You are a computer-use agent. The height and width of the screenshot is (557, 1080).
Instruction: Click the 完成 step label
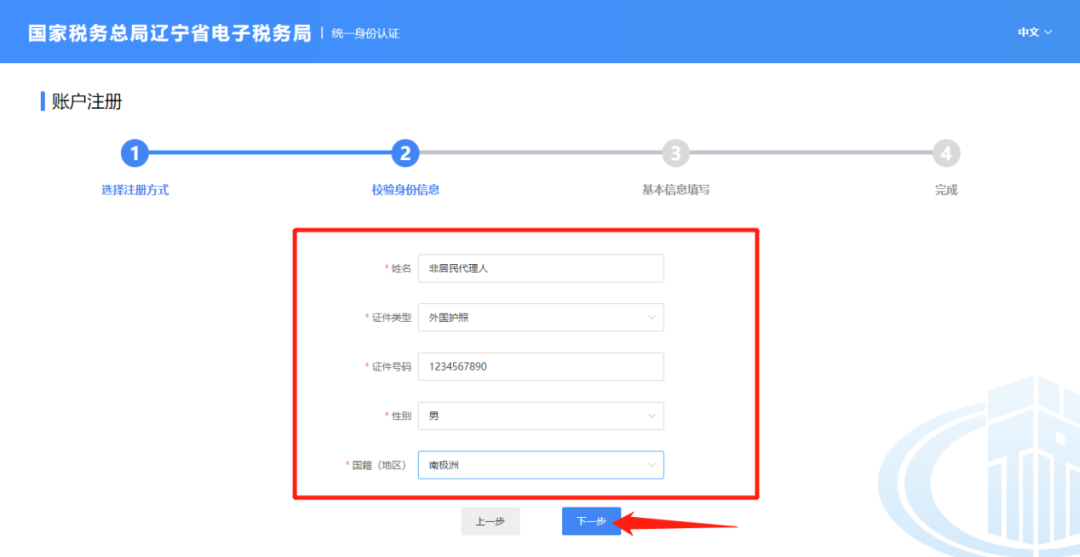[x=946, y=190]
